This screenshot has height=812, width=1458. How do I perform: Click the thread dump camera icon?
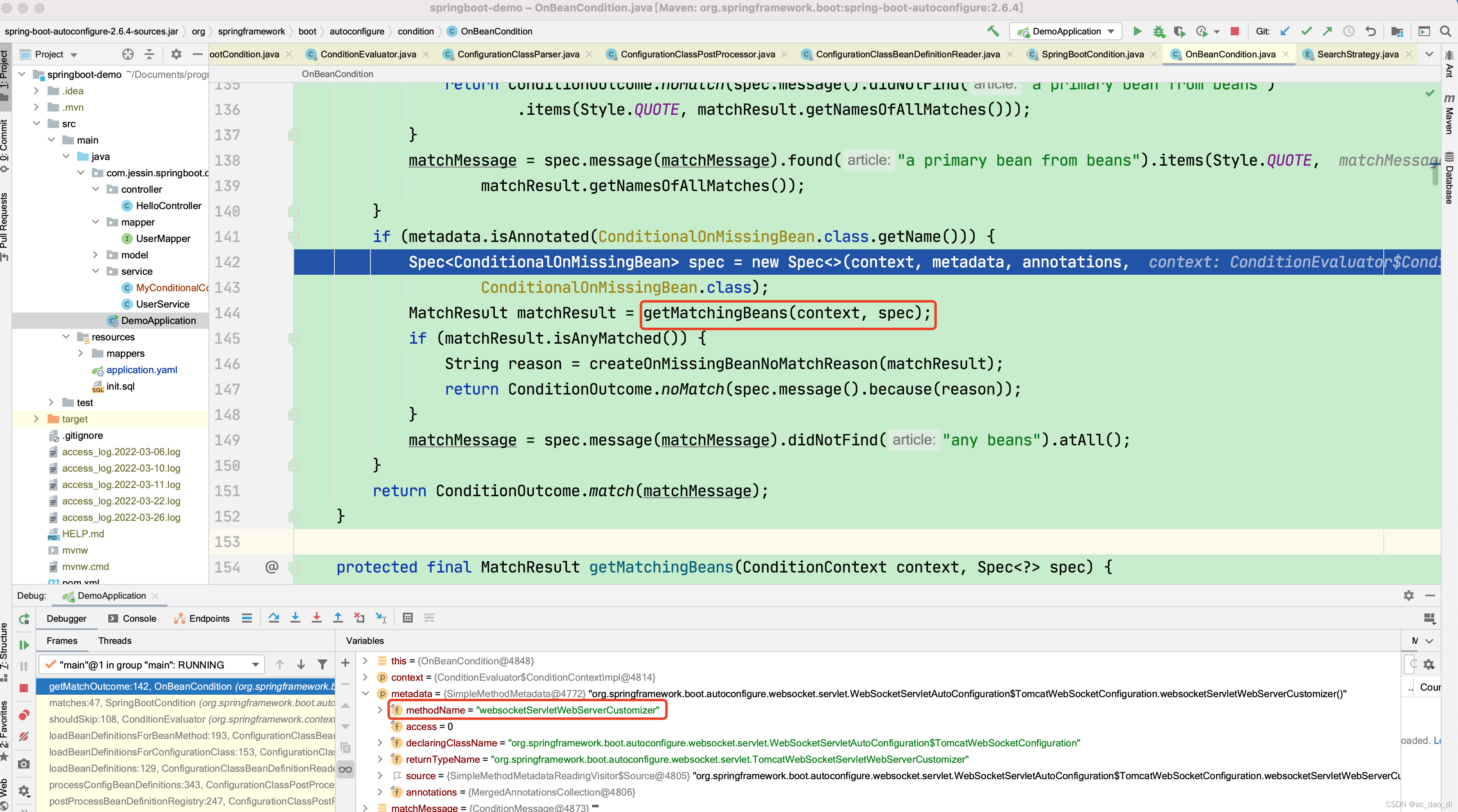[24, 764]
